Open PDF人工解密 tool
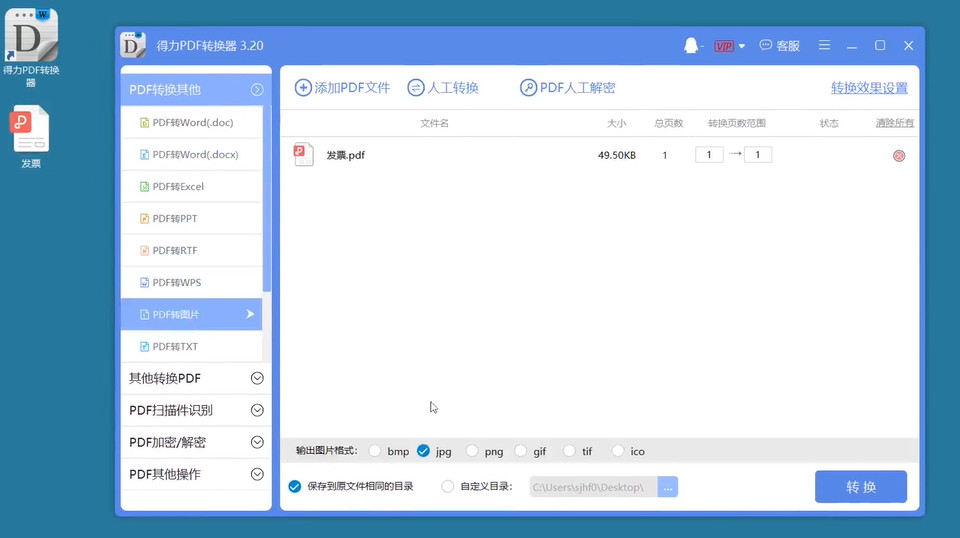Viewport: 960px width, 538px height. (x=567, y=88)
